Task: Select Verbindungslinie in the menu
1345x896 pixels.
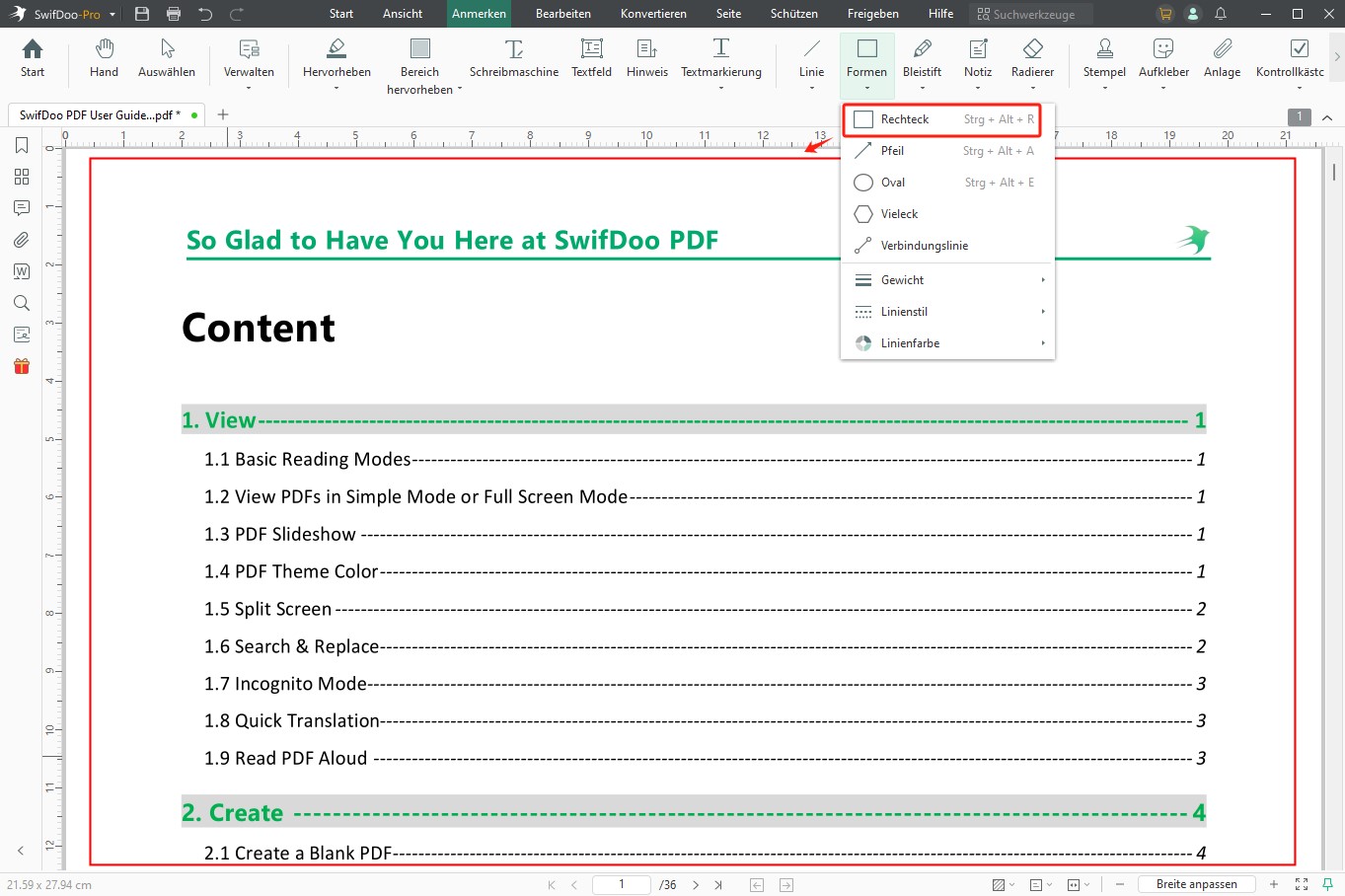Action: pos(947,246)
